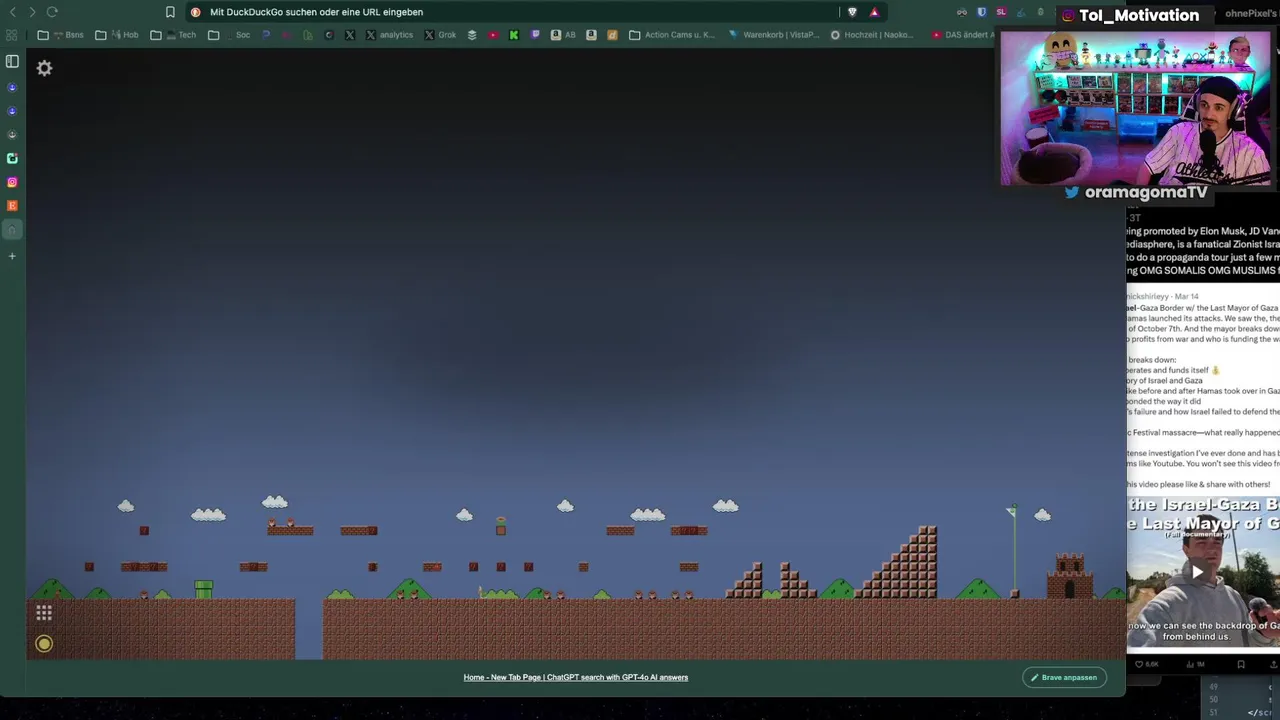
Task: Click the oramagomaTV Twitter overlay label
Action: point(1136,192)
